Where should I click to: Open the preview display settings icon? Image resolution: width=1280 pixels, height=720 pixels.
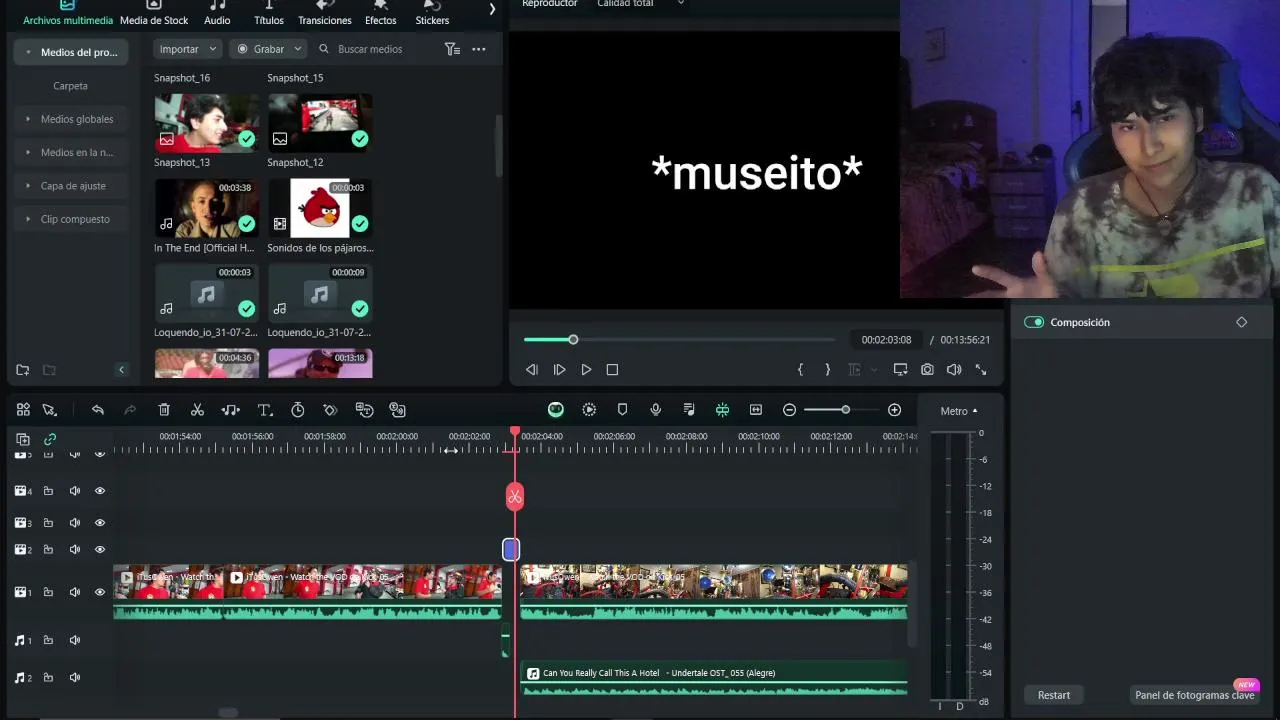[900, 370]
